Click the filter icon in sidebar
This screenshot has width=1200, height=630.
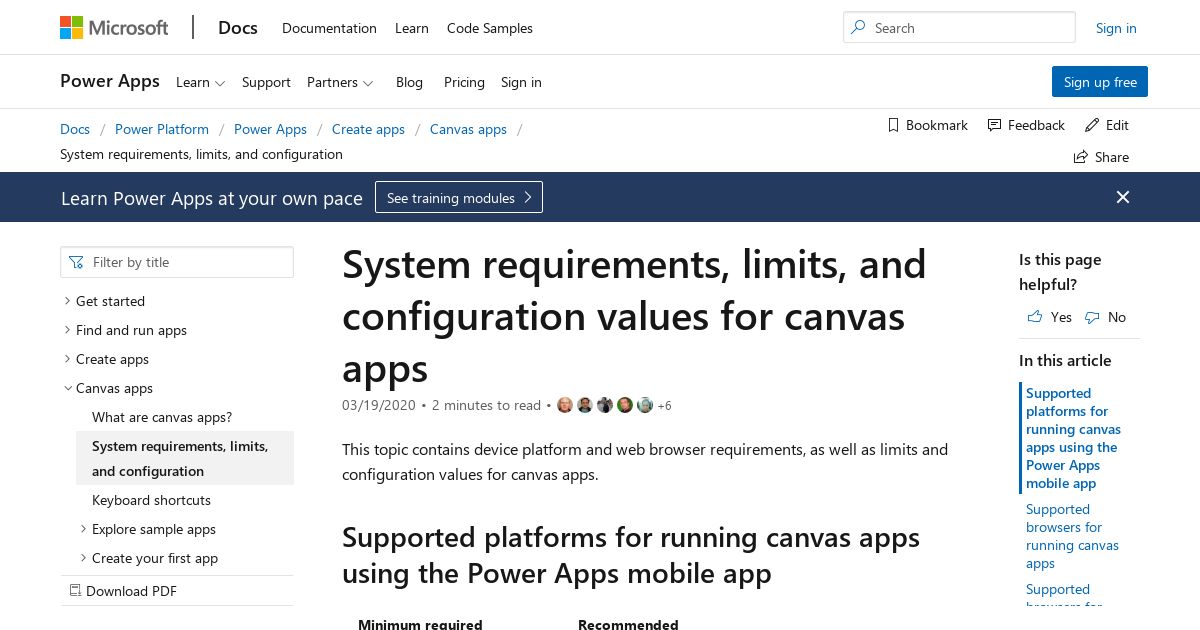[x=76, y=262]
